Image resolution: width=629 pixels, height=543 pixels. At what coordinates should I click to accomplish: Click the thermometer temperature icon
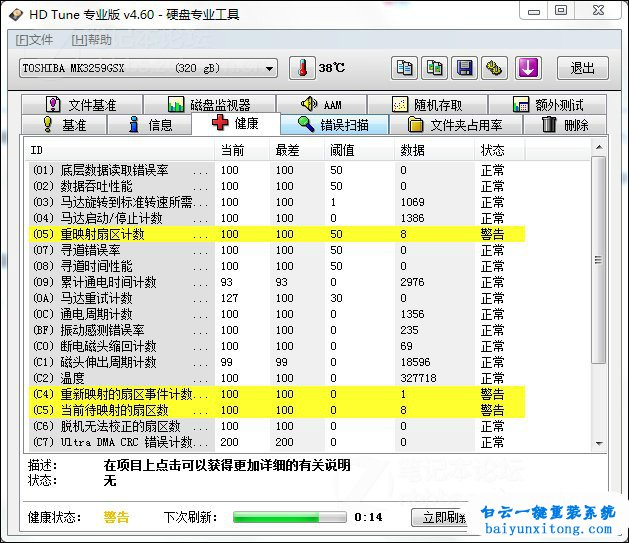(302, 68)
